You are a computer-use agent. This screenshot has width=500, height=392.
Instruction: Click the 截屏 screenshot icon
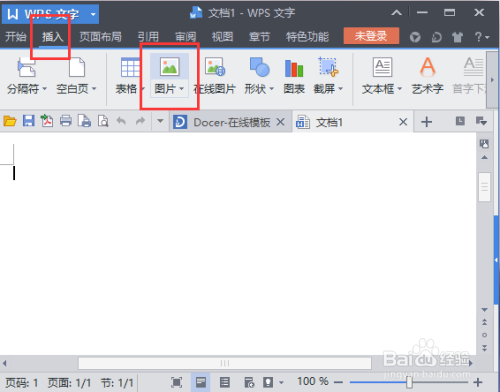coord(328,67)
